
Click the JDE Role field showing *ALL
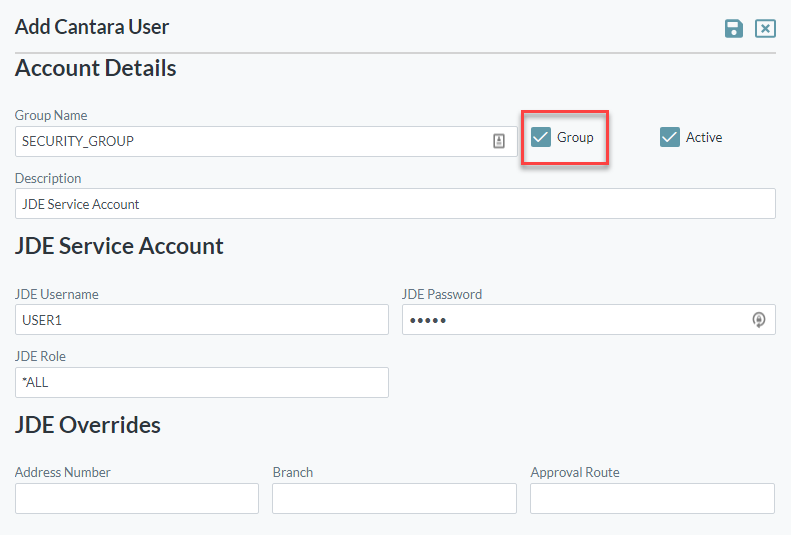(201, 382)
